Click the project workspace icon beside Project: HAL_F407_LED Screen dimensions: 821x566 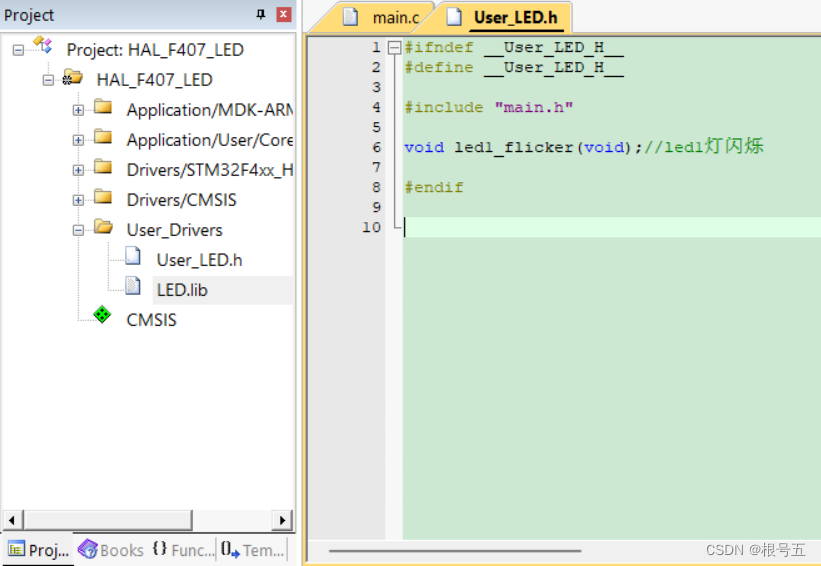[x=43, y=45]
